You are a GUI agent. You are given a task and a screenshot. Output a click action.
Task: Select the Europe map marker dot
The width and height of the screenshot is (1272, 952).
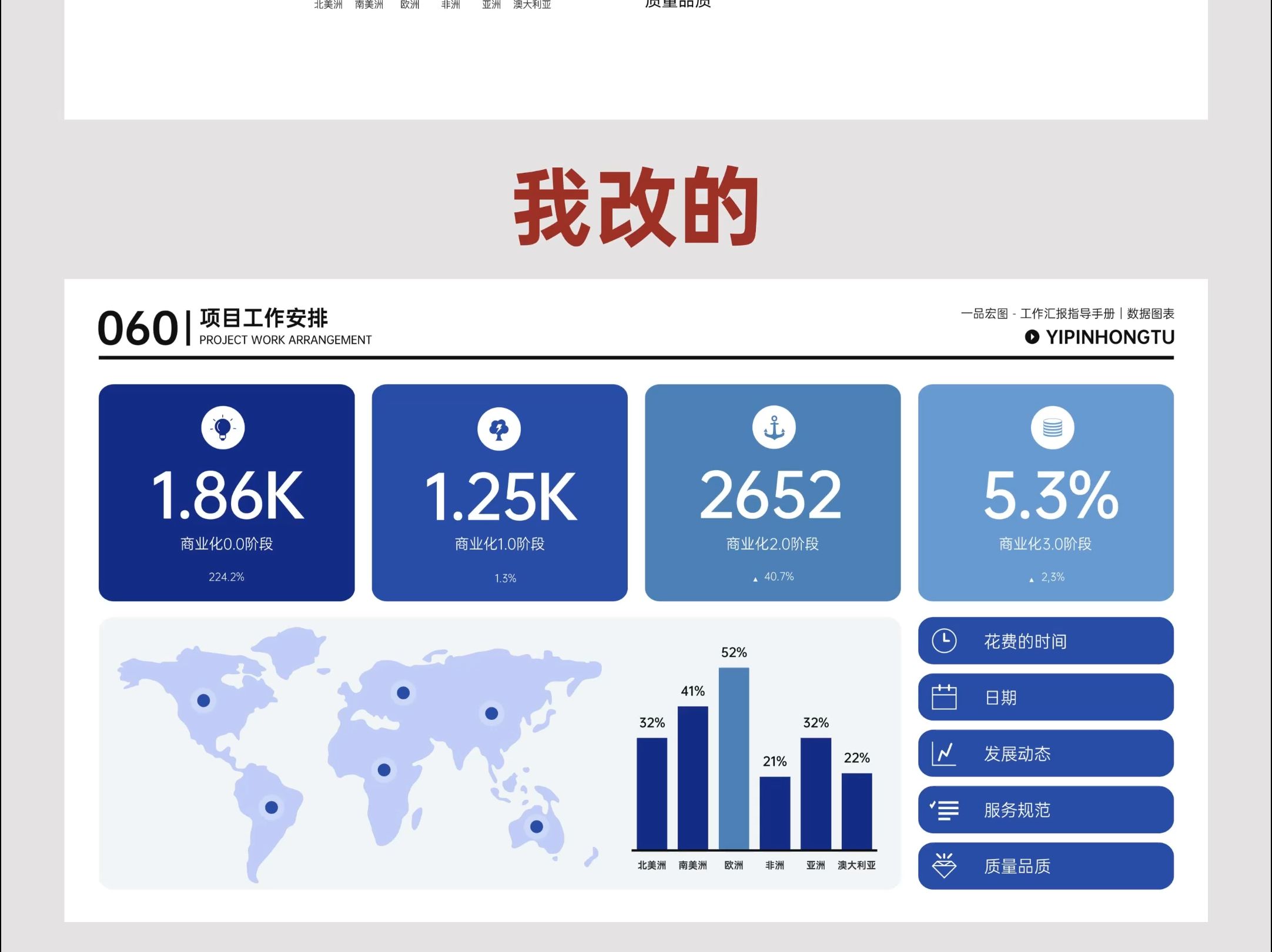(x=403, y=693)
